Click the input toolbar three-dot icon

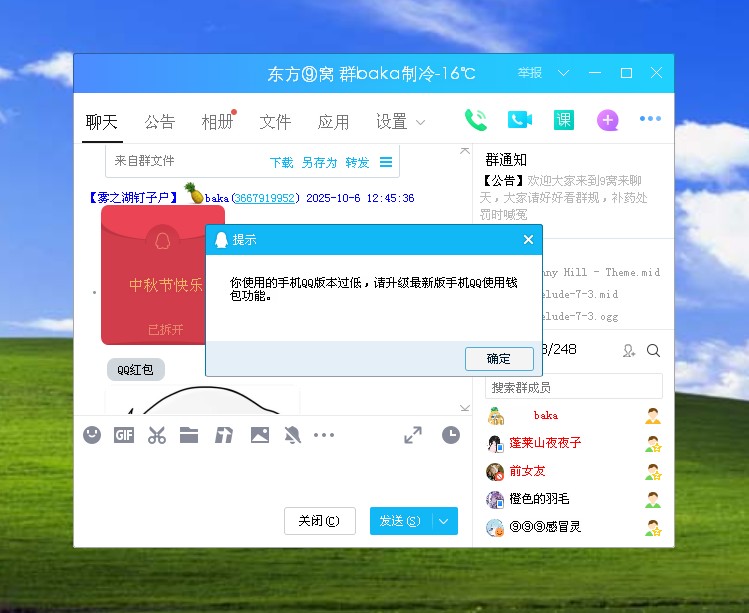click(x=324, y=435)
